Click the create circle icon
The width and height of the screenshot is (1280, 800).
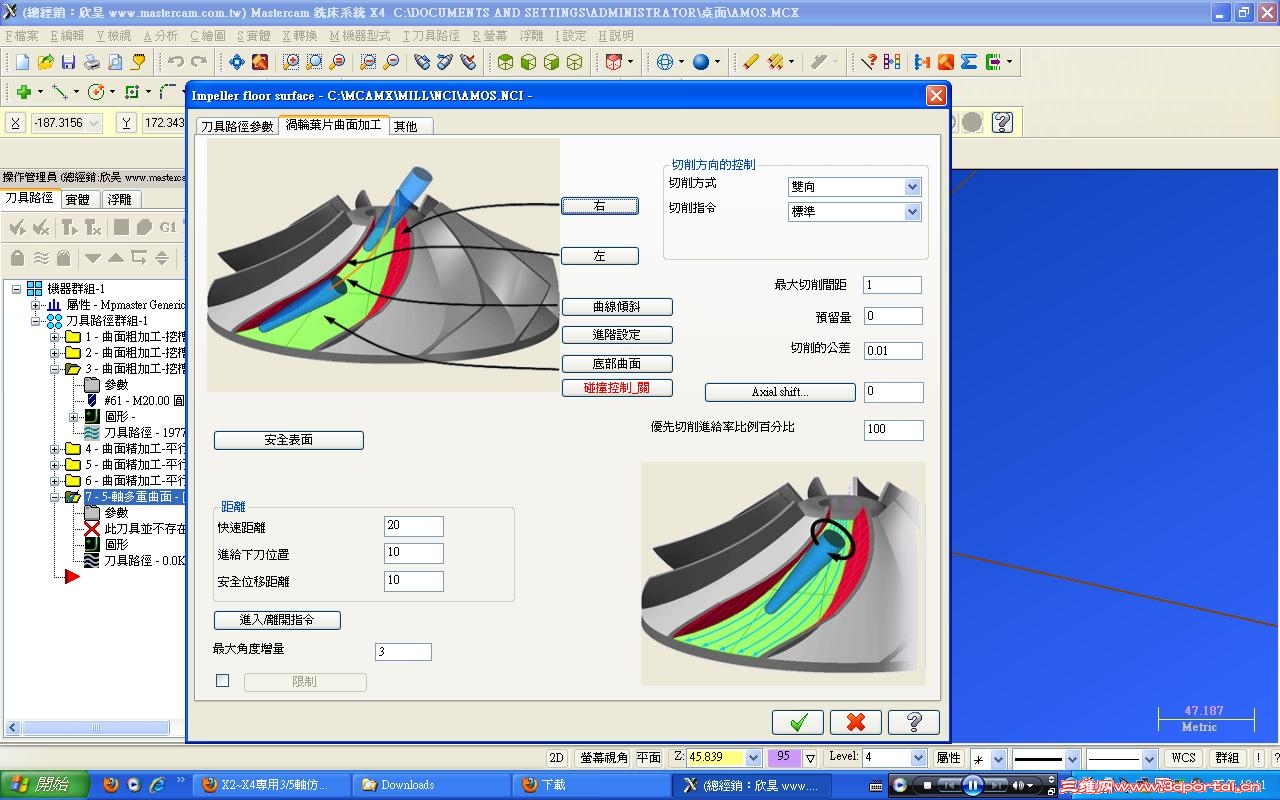(x=96, y=92)
